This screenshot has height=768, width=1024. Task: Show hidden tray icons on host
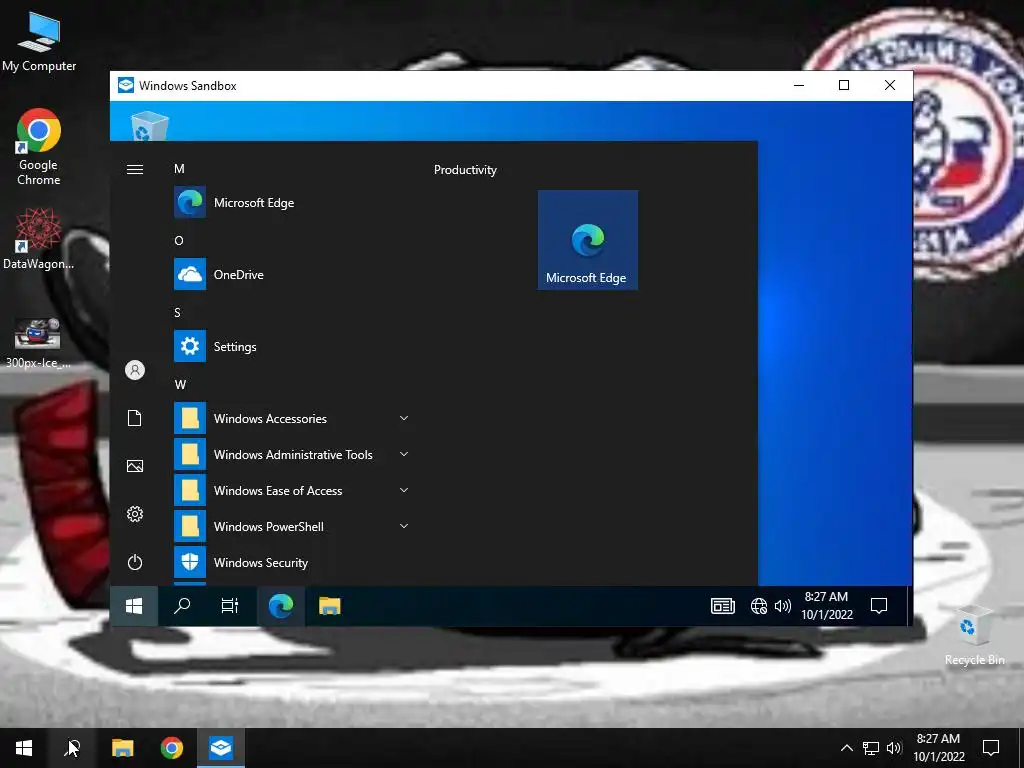(846, 748)
